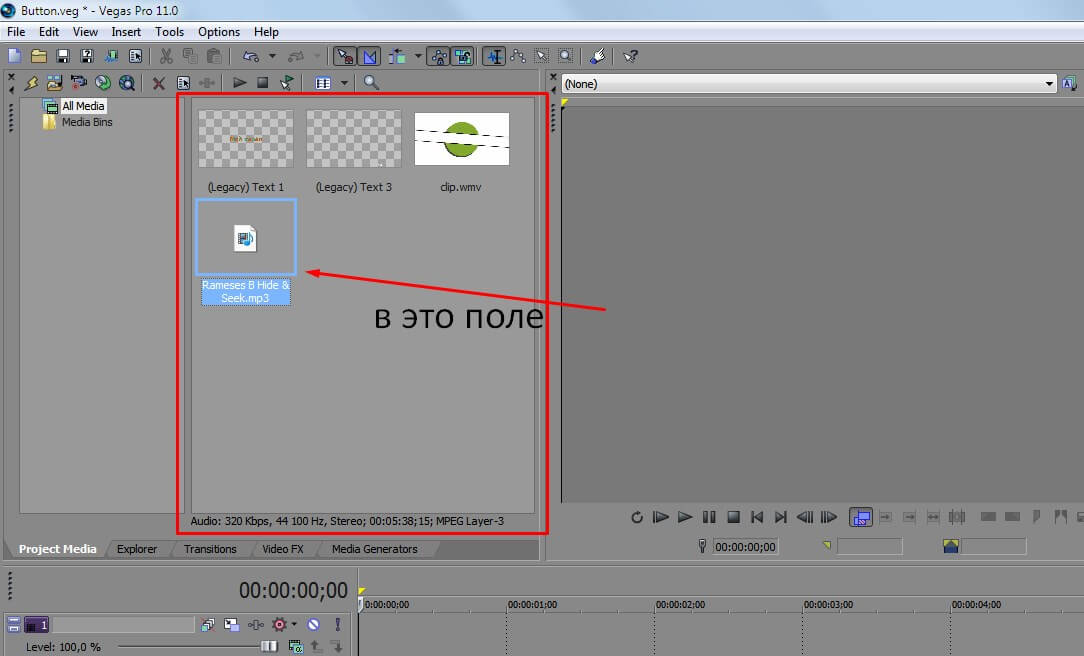The image size is (1084, 656).
Task: Create a new project from the toolbar
Action: (15, 56)
